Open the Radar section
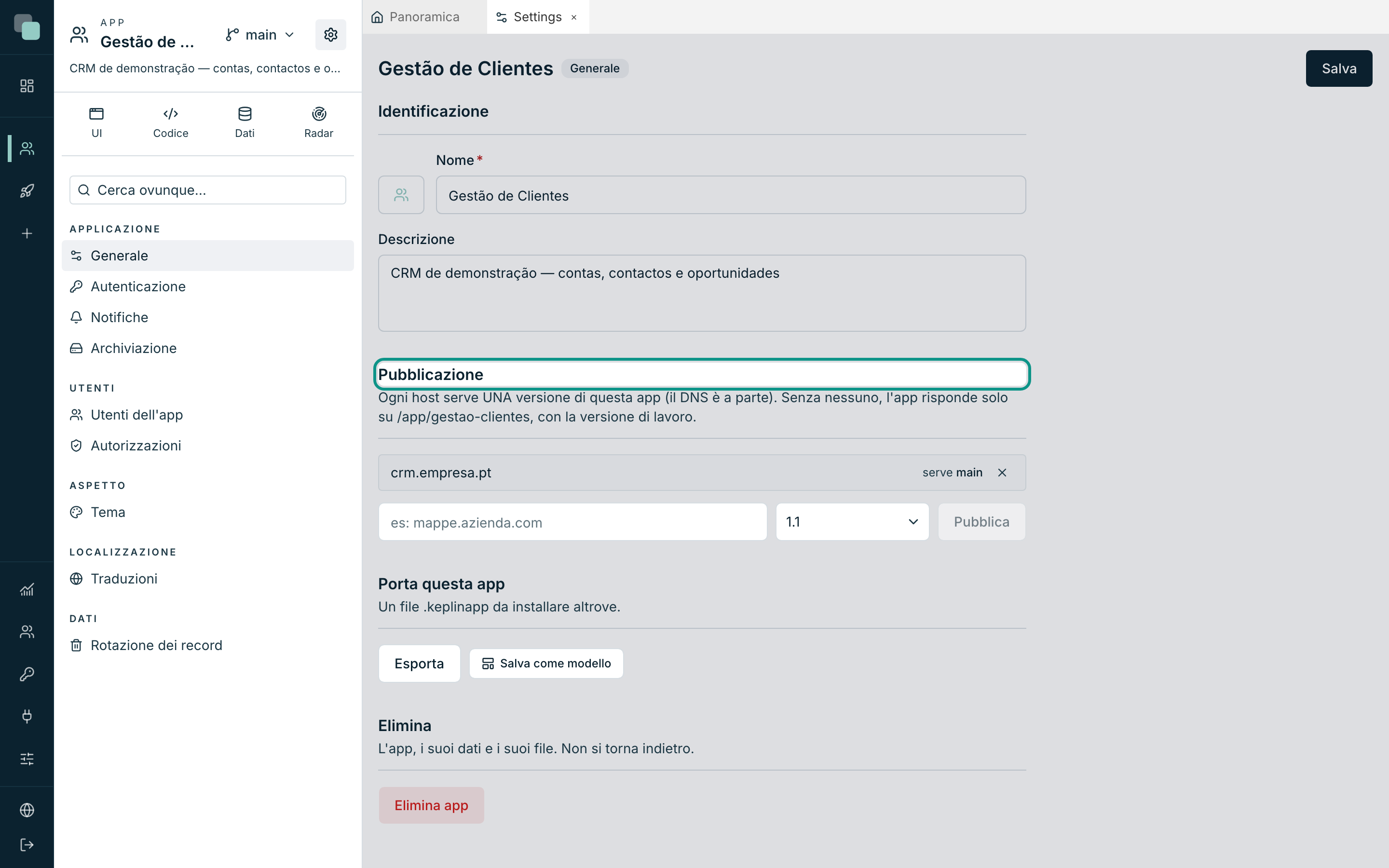1389x868 pixels. tap(318, 122)
